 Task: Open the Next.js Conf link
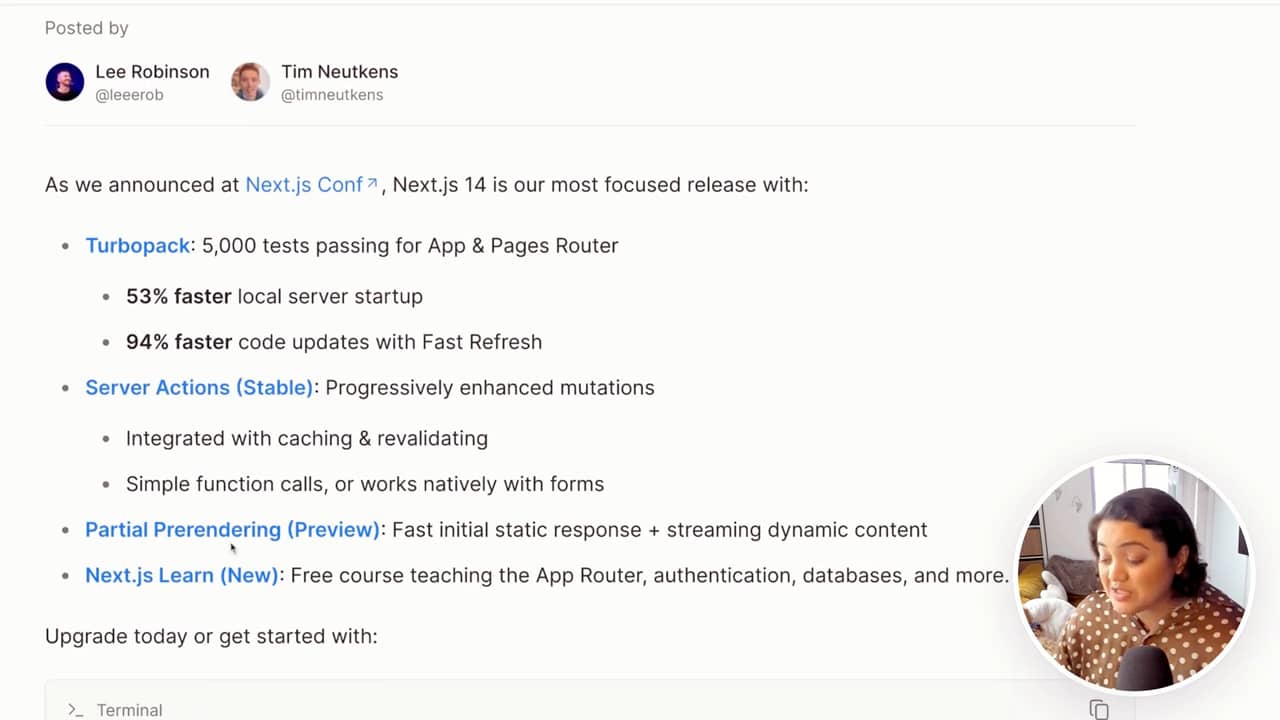311,185
